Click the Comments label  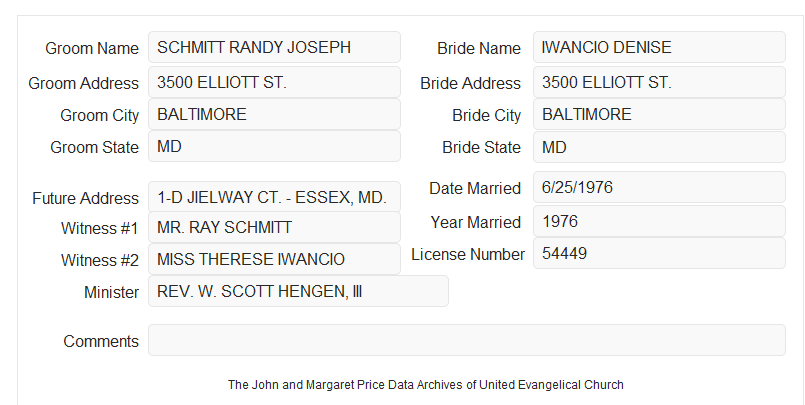101,341
